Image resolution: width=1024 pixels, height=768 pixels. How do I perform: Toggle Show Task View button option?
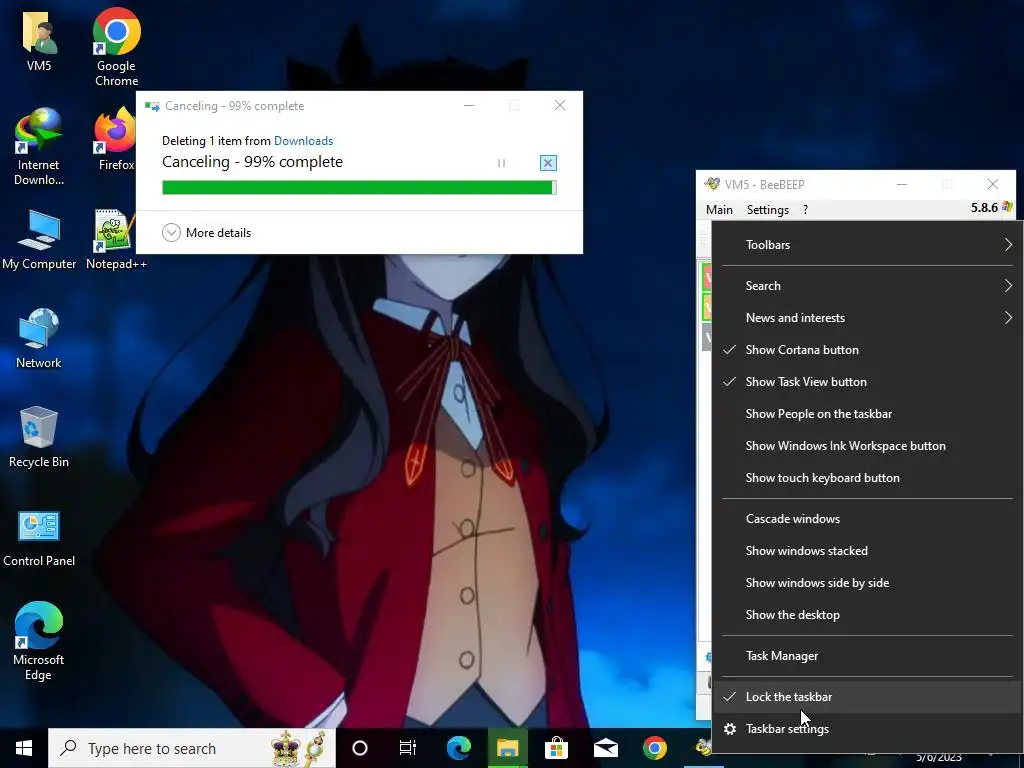(867, 382)
